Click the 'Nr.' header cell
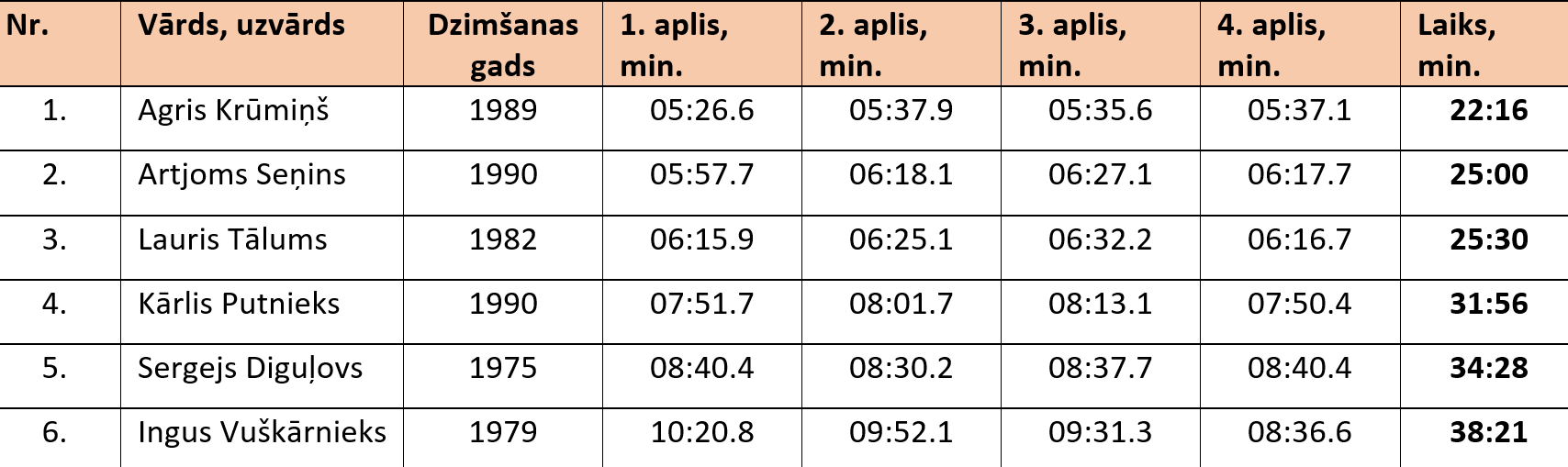 coord(28,26)
